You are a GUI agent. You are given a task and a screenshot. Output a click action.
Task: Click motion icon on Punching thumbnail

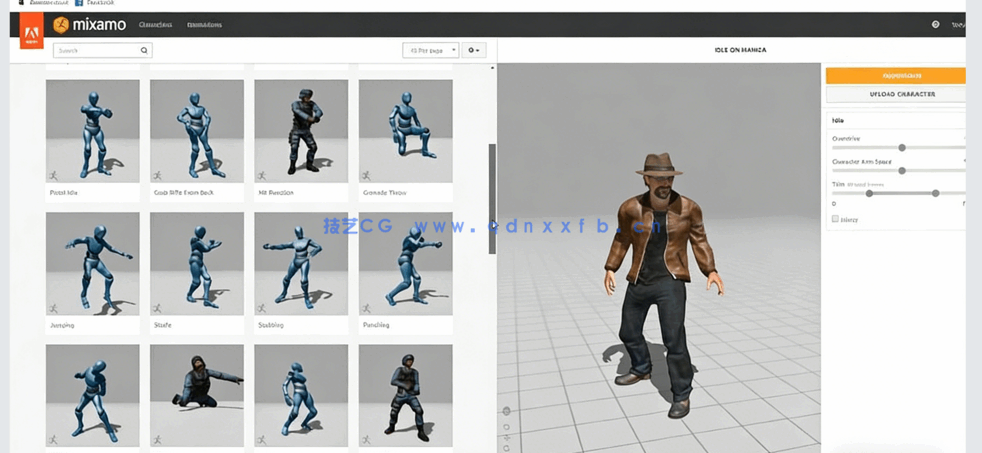366,309
